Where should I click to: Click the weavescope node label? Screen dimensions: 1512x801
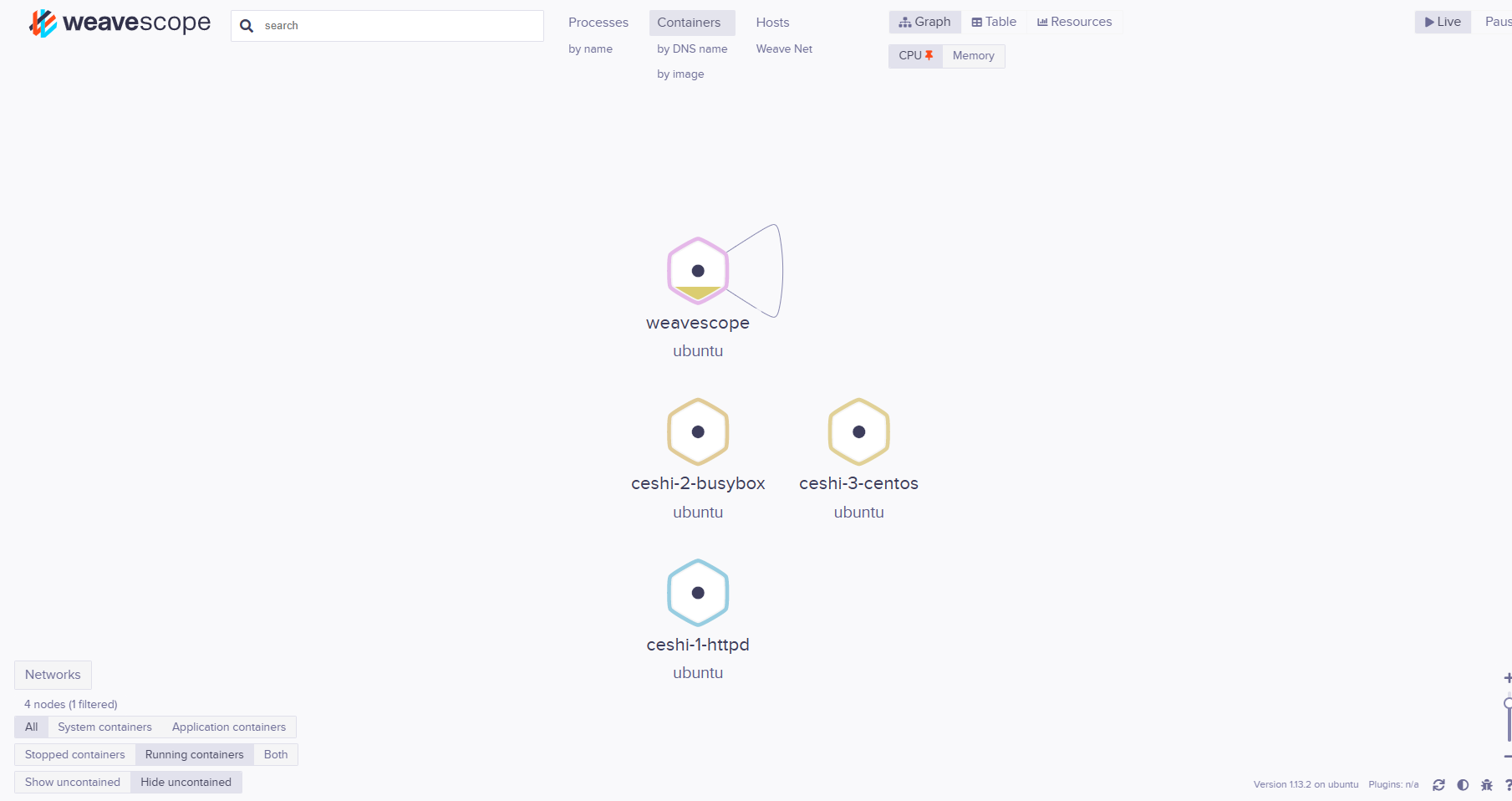(698, 323)
